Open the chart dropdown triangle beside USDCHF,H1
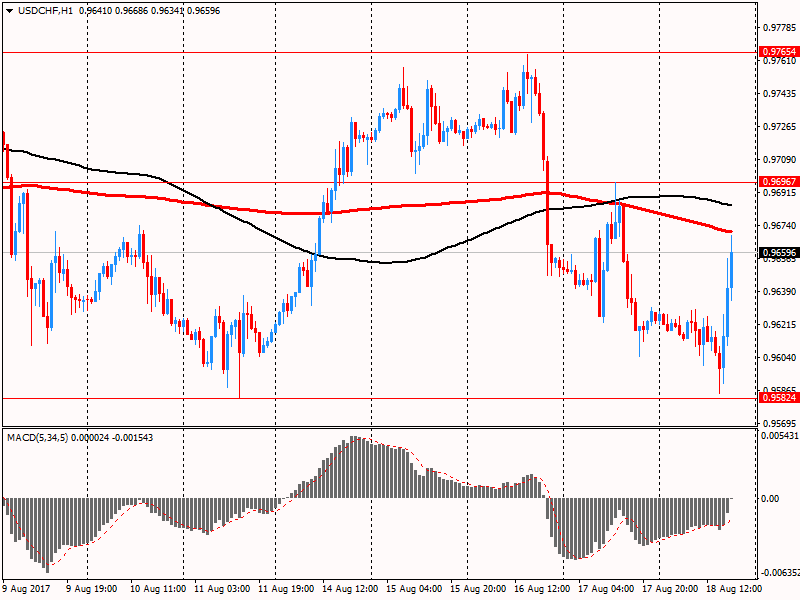800x600 pixels. tap(10, 11)
